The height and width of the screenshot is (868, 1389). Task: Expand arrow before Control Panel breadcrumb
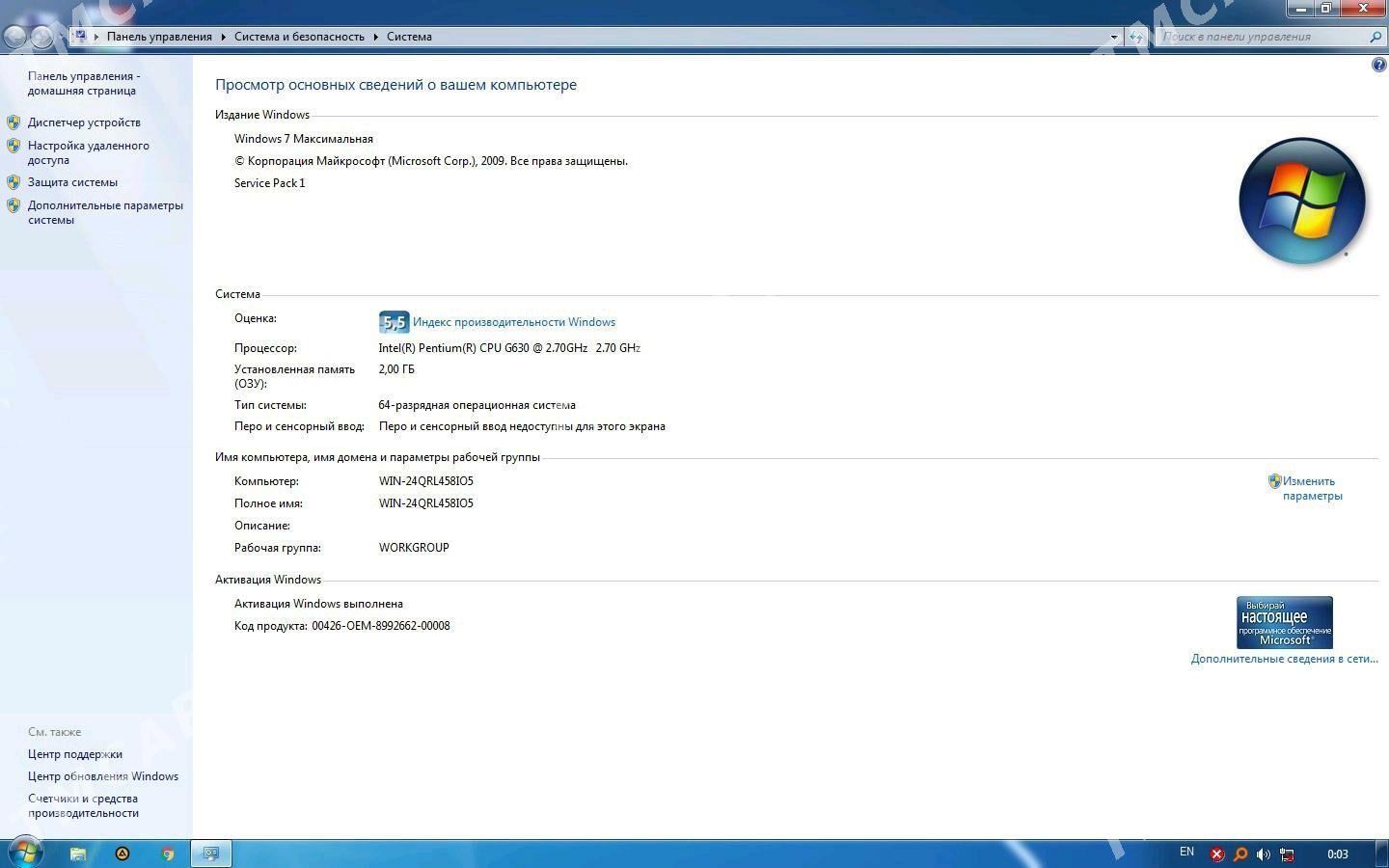pyautogui.click(x=96, y=37)
